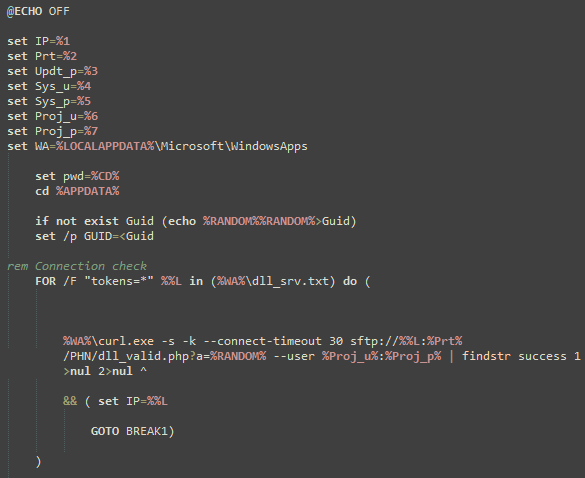Click the set pwd=%CD% line
The width and height of the screenshot is (585, 478).
pyautogui.click(x=77, y=176)
